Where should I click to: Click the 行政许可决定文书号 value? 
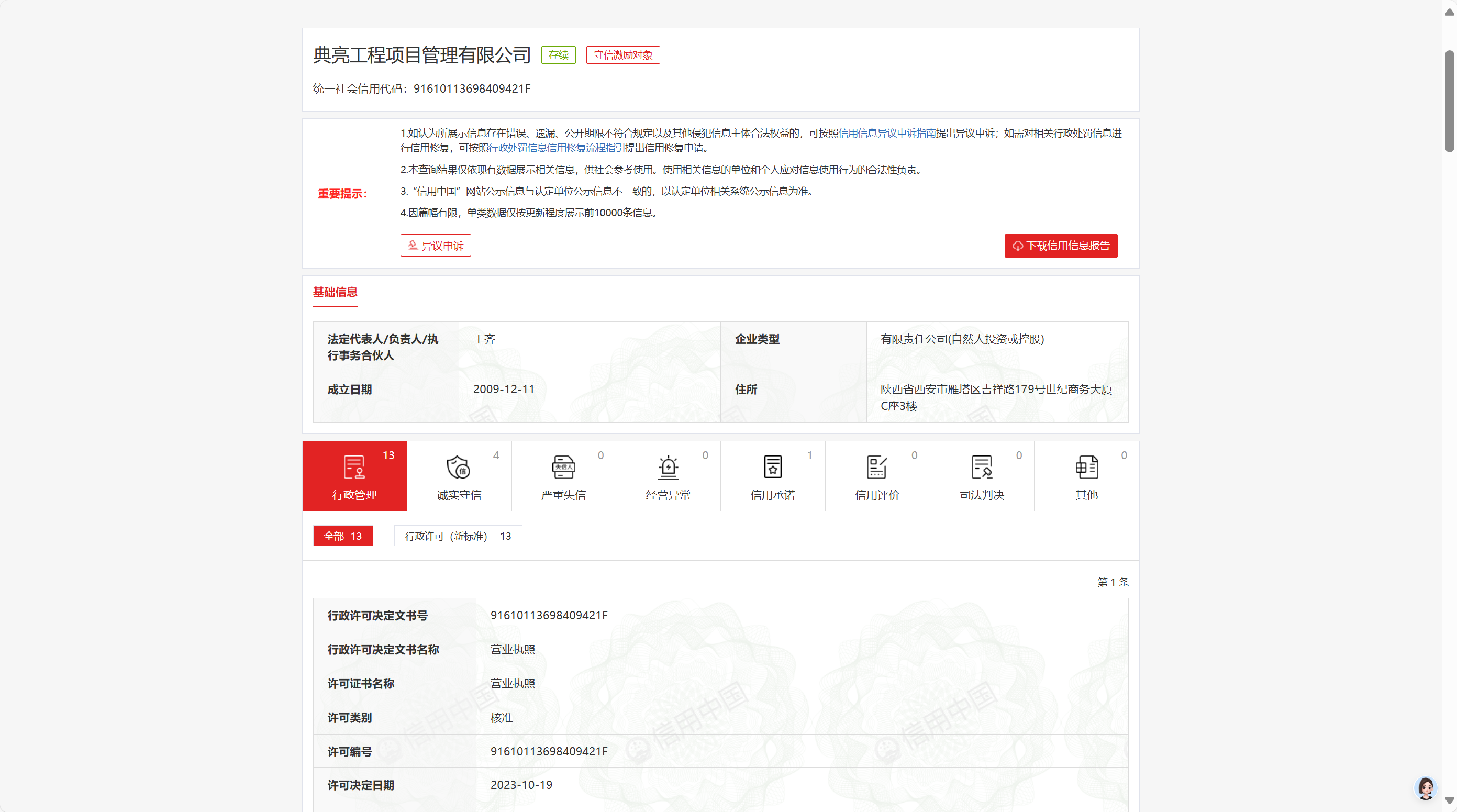pyautogui.click(x=549, y=615)
